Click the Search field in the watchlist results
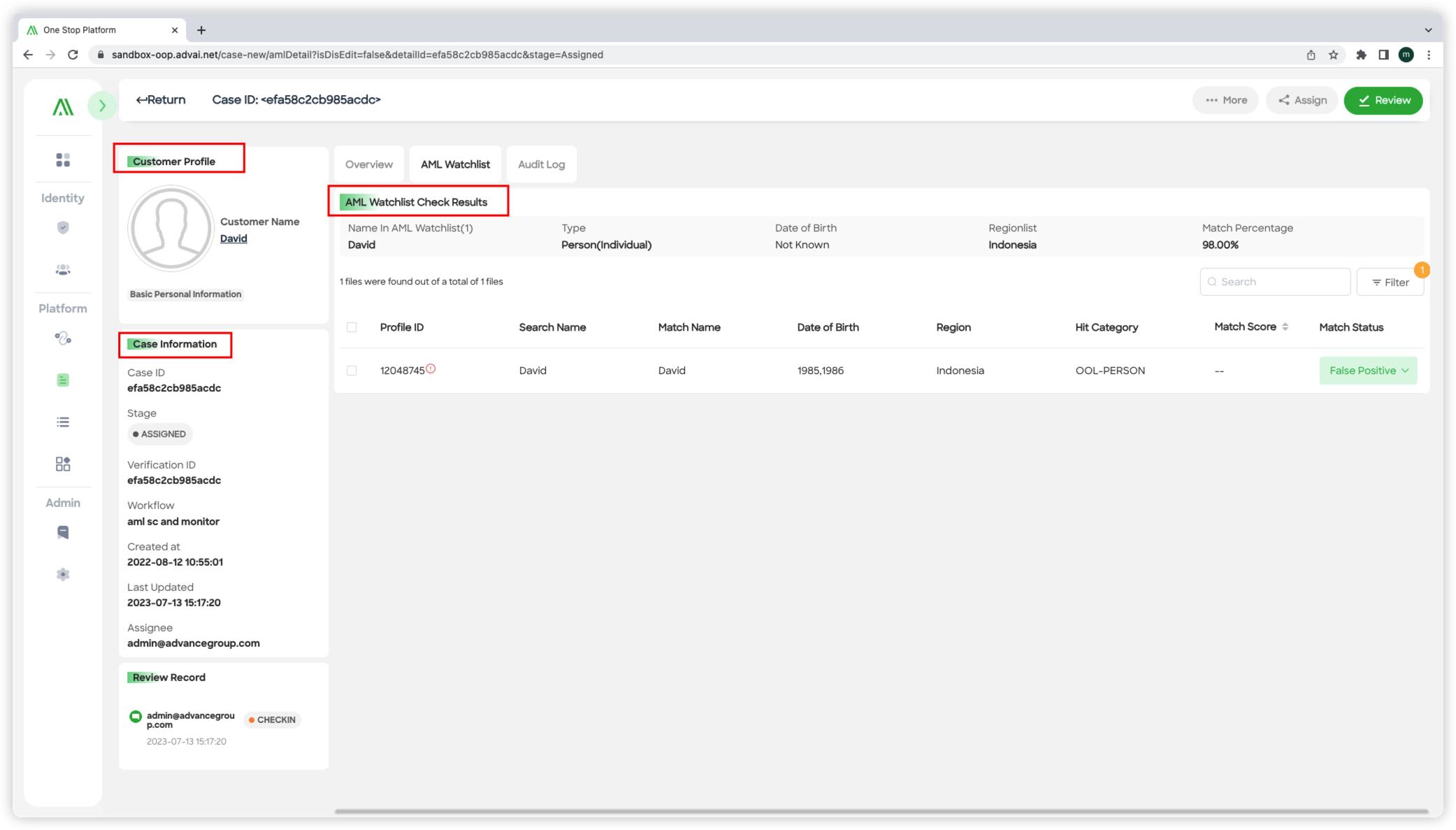This screenshot has height=830, width=1456. click(1275, 282)
